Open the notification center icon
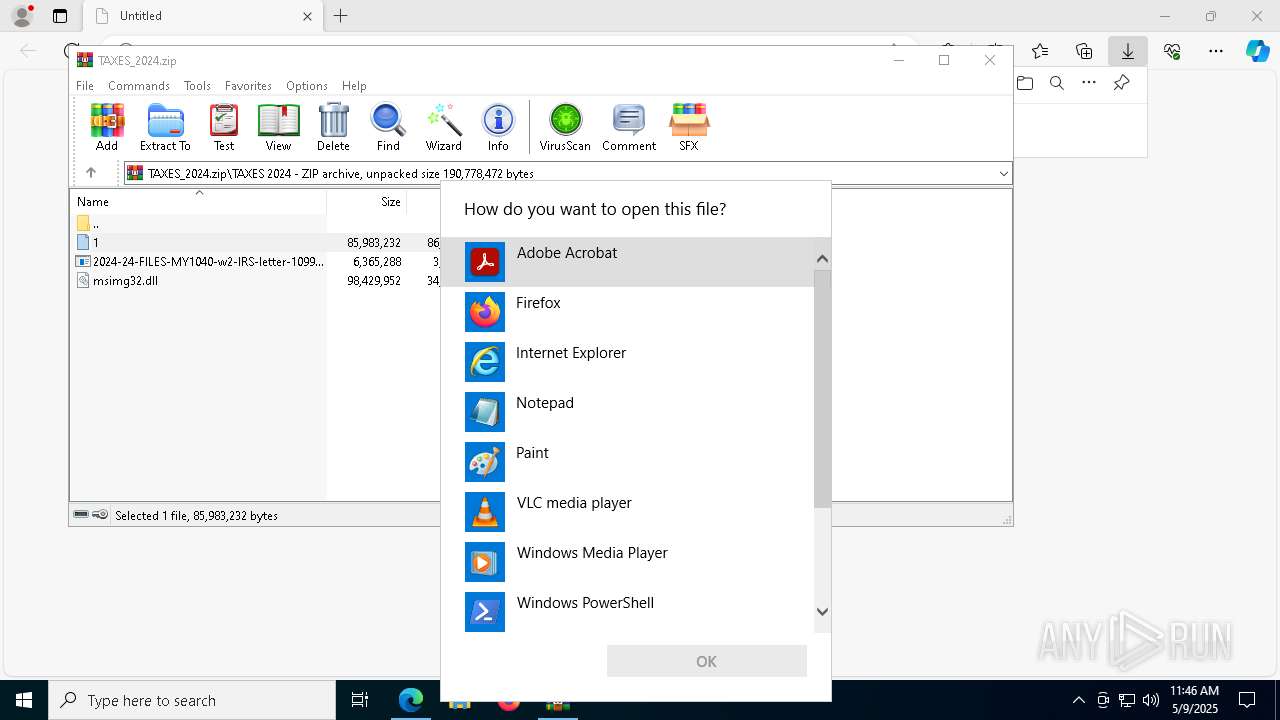This screenshot has height=720, width=1280. click(1247, 700)
